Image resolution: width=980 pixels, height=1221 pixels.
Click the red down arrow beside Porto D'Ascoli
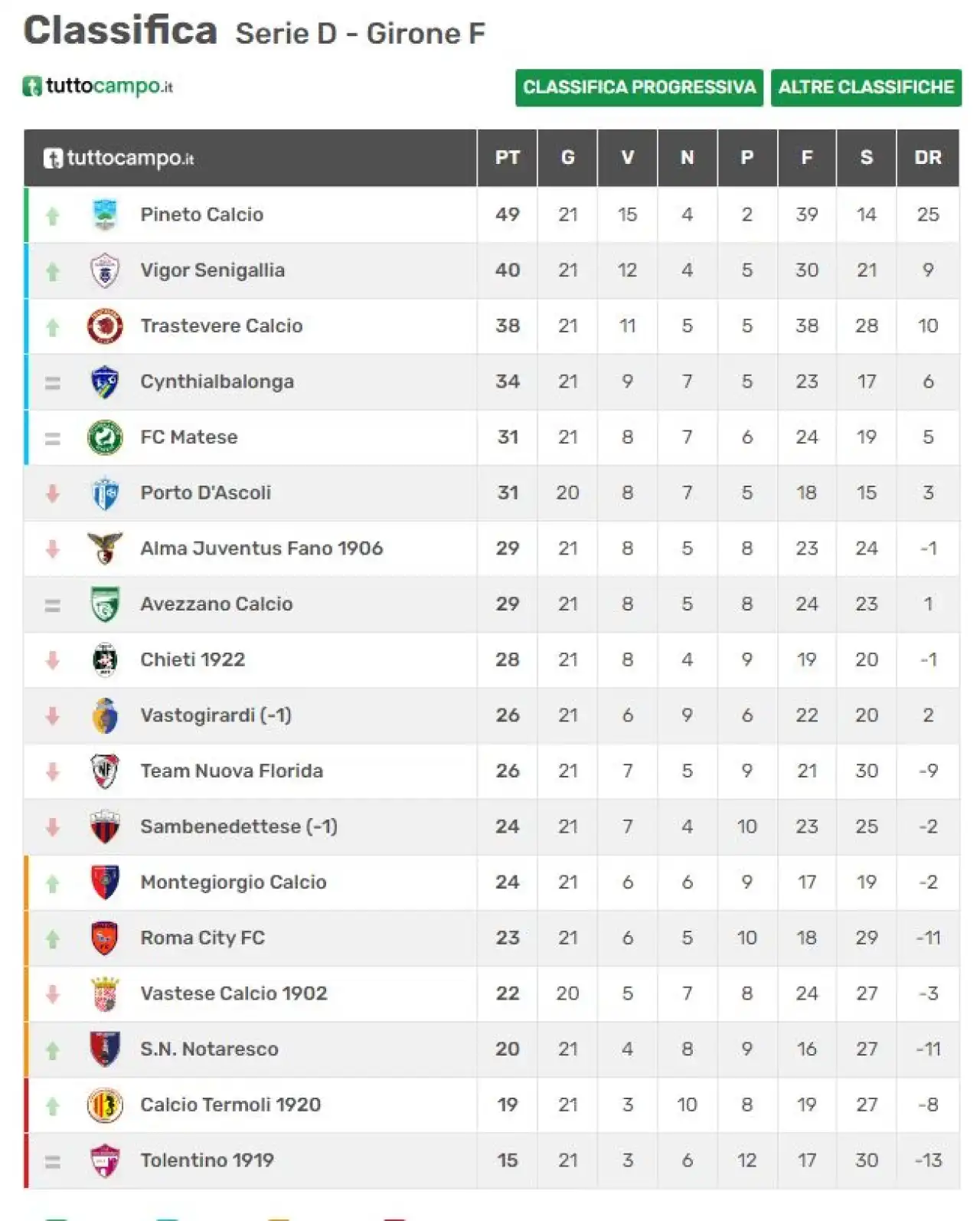[x=53, y=494]
